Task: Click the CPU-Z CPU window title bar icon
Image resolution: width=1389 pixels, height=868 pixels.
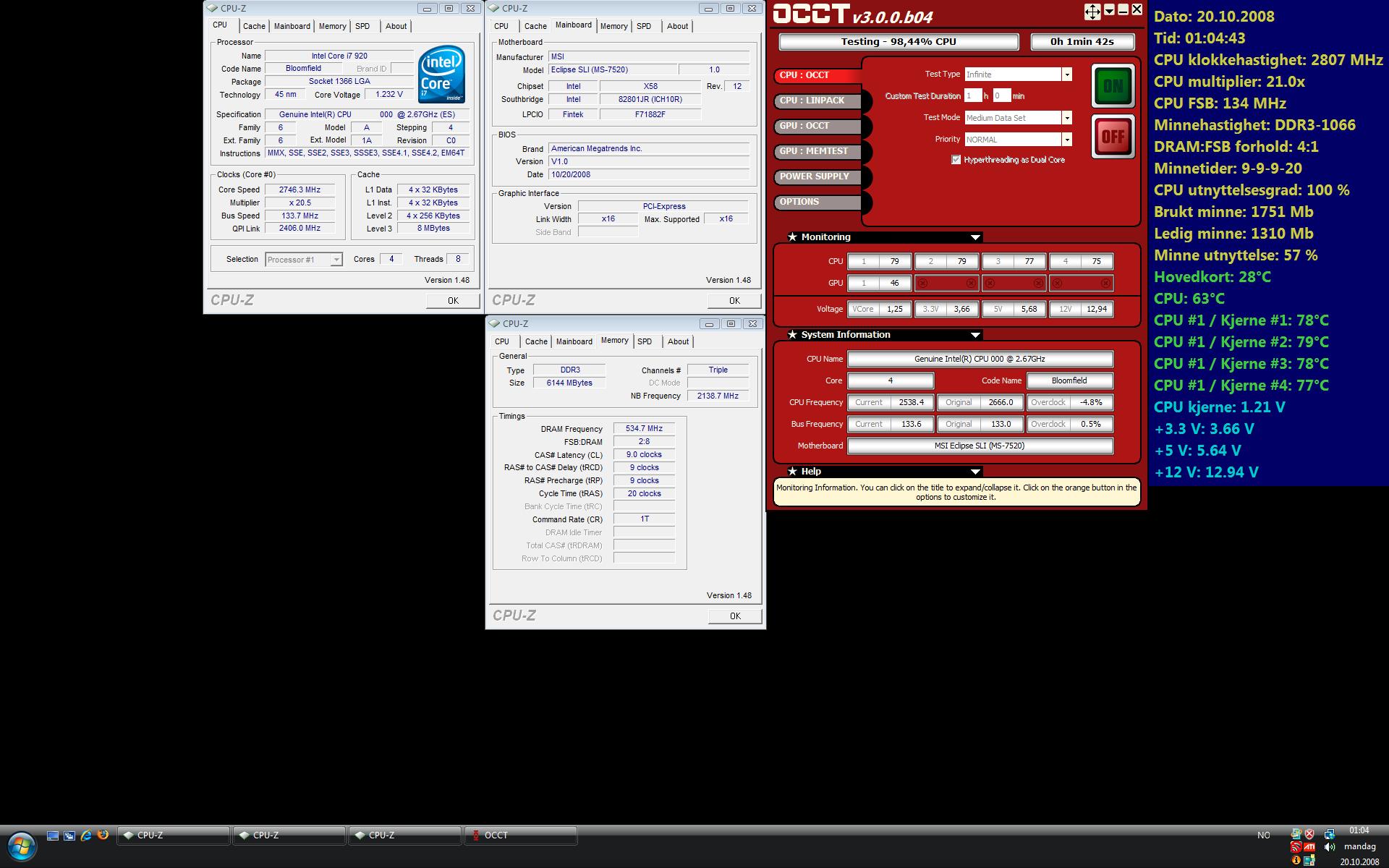Action: (x=212, y=9)
